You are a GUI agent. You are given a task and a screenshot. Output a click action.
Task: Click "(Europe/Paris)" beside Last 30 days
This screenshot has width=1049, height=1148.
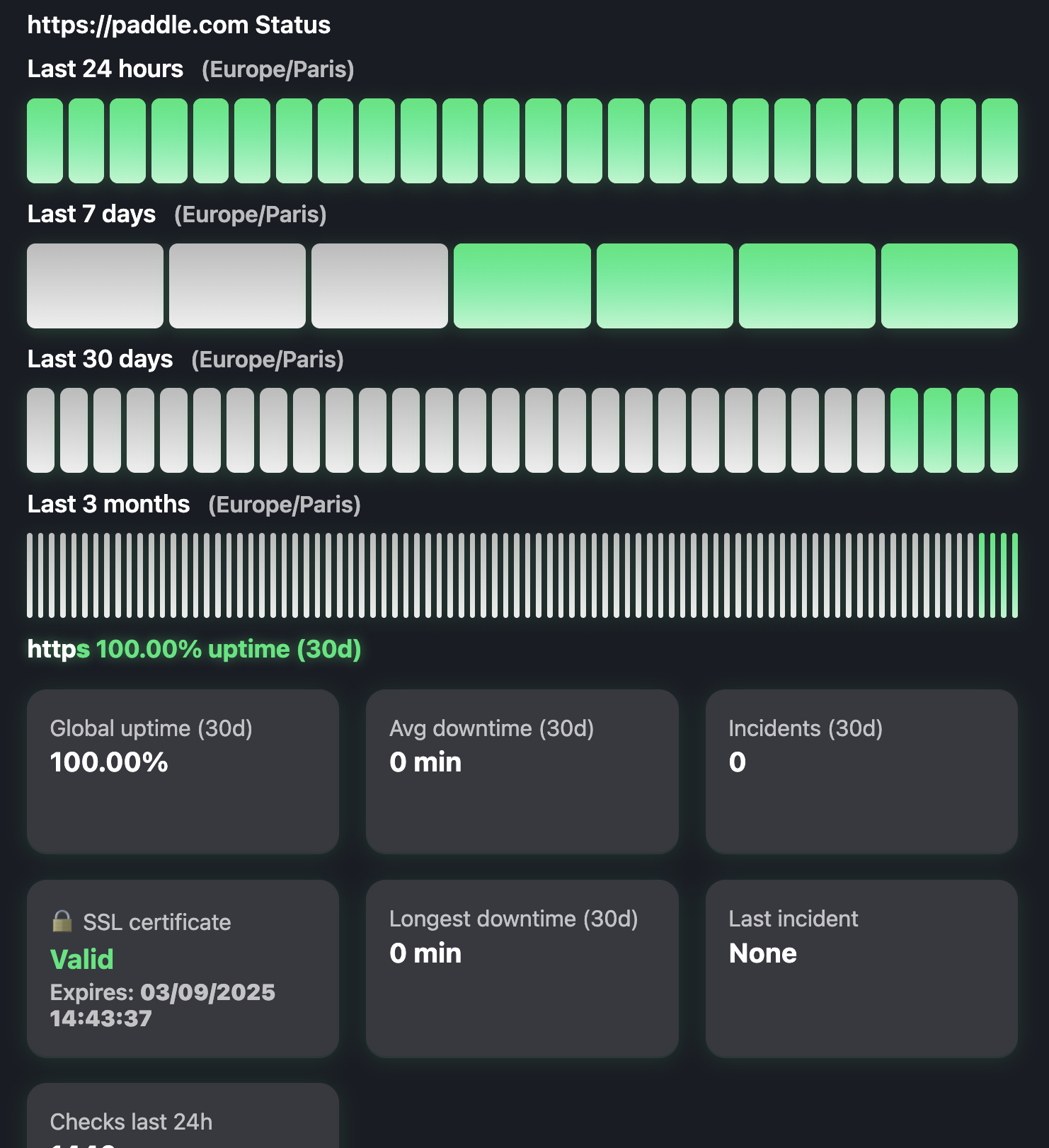tap(268, 360)
